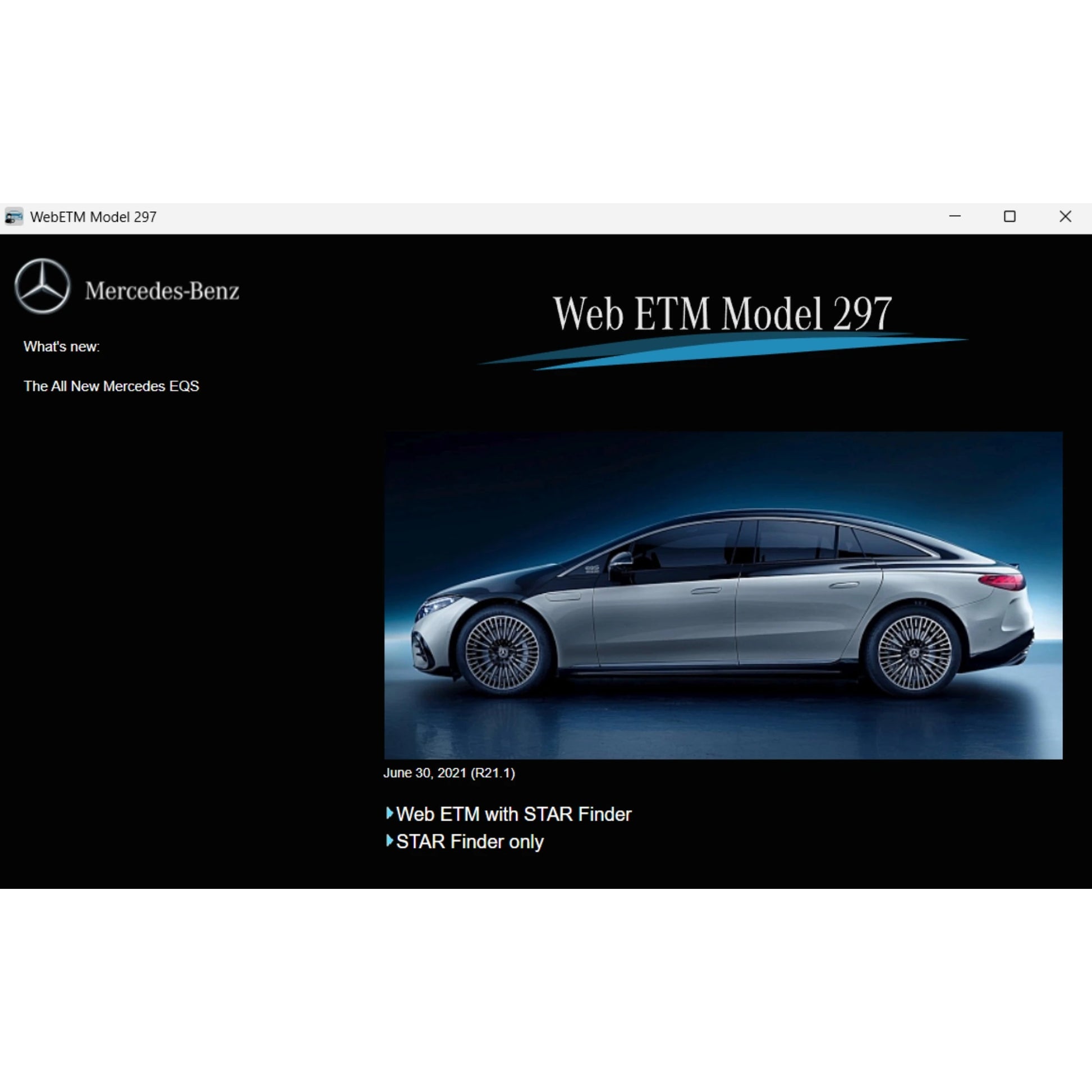Click arrow beside Web ETM with STAR Finder
Image resolution: width=1092 pixels, height=1092 pixels.
coord(389,813)
